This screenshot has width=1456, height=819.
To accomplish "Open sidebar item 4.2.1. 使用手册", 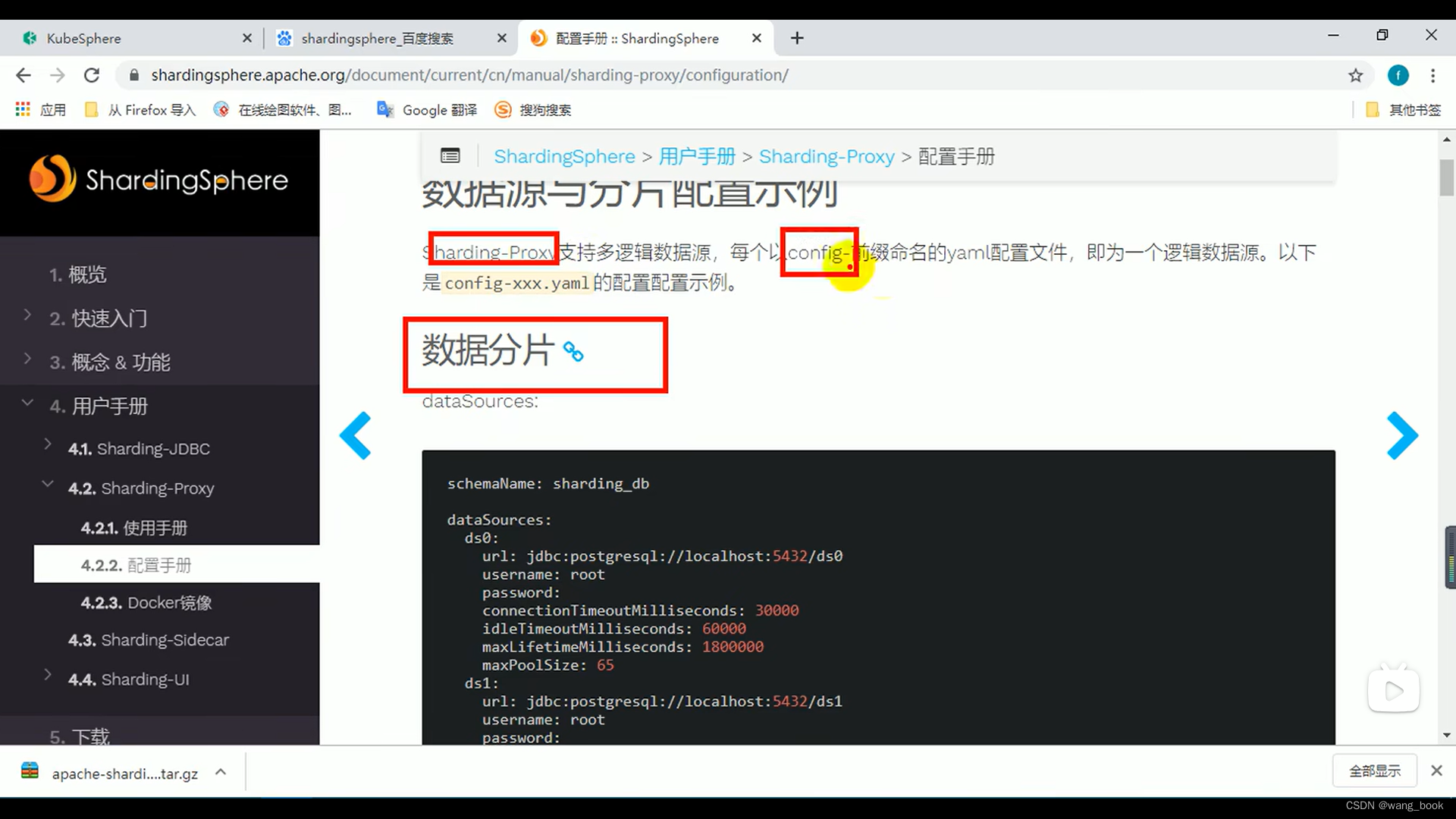I will (134, 528).
